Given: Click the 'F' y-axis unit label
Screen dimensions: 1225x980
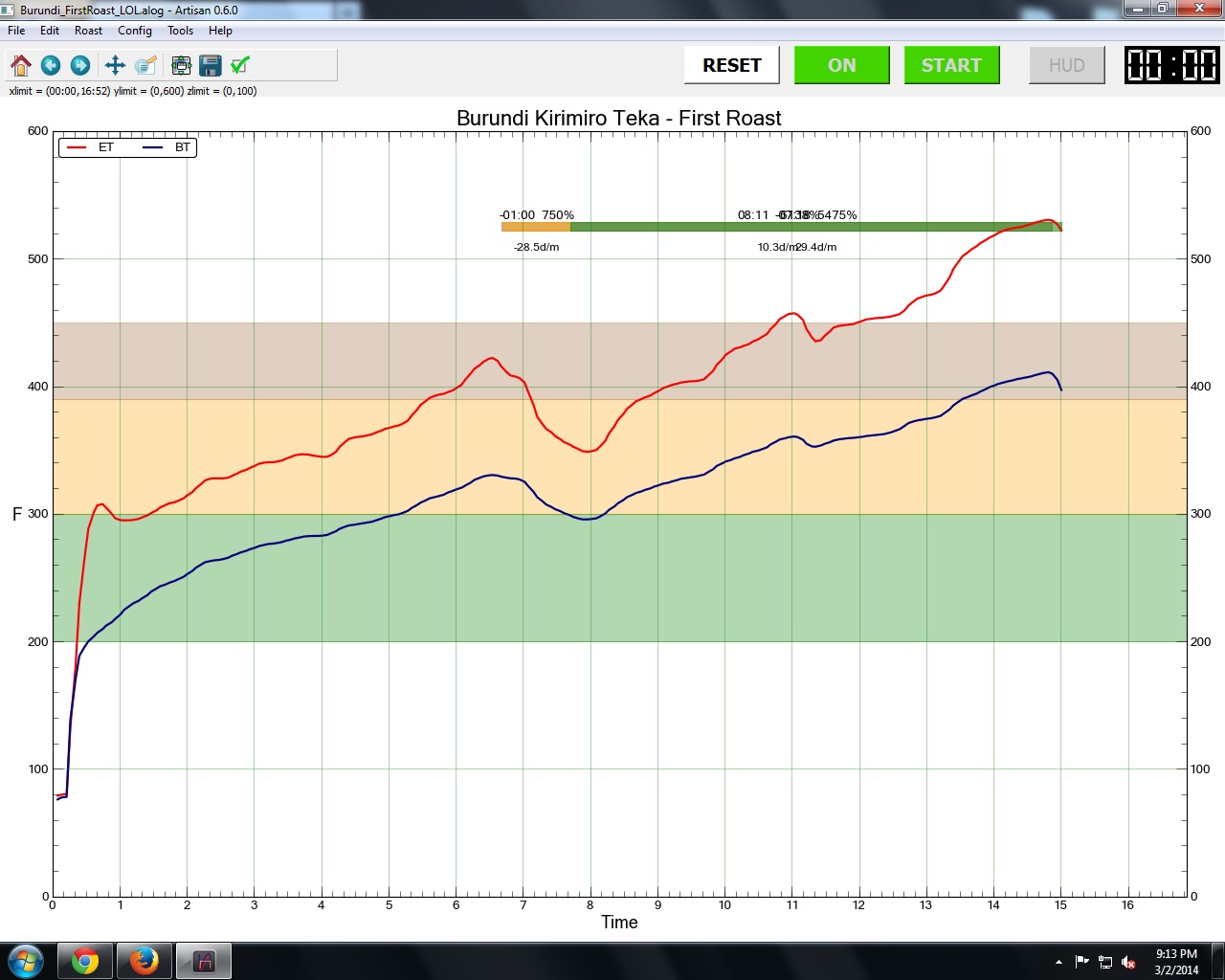Looking at the screenshot, I should [x=17, y=515].
